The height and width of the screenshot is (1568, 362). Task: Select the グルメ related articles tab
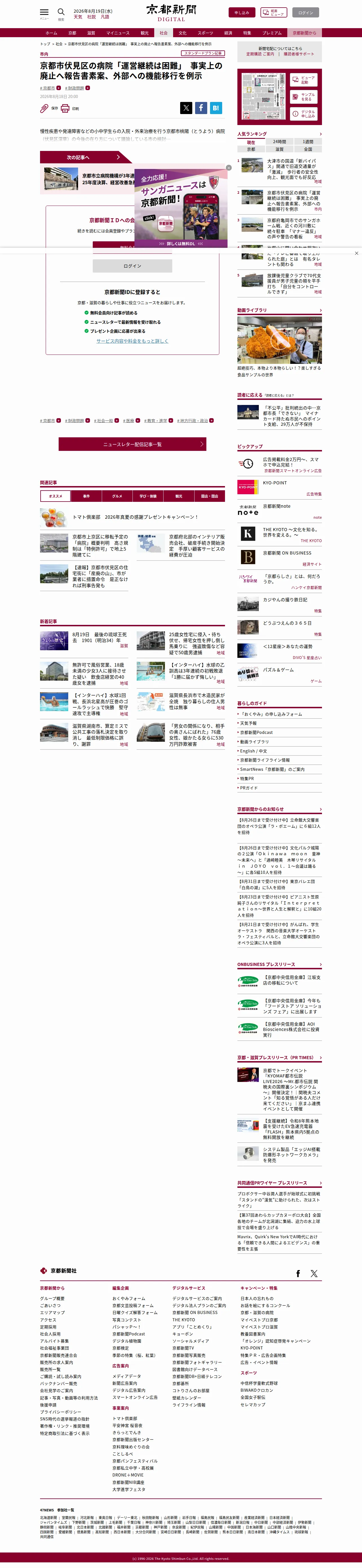pyautogui.click(x=117, y=496)
